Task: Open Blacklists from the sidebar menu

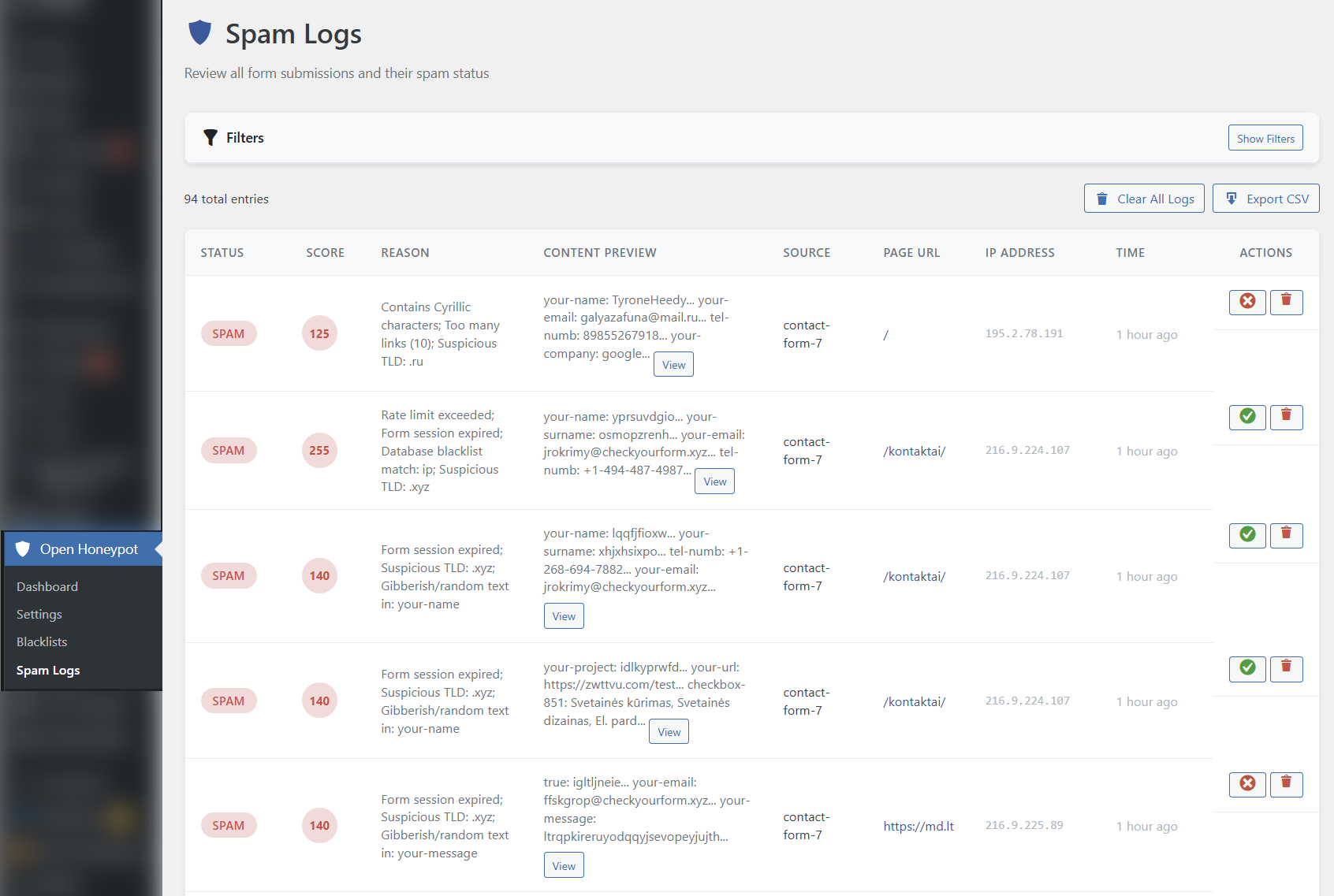Action: click(x=42, y=641)
